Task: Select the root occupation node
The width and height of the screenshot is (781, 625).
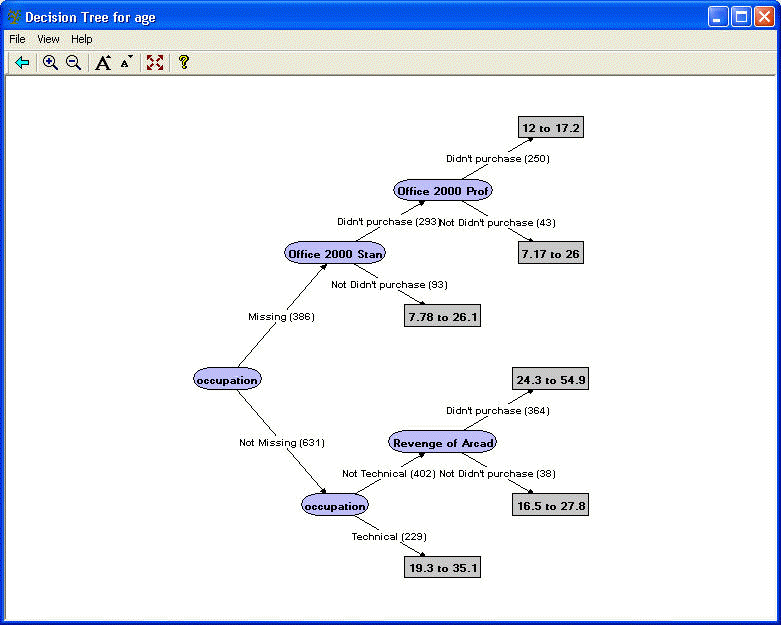Action: pyautogui.click(x=228, y=380)
